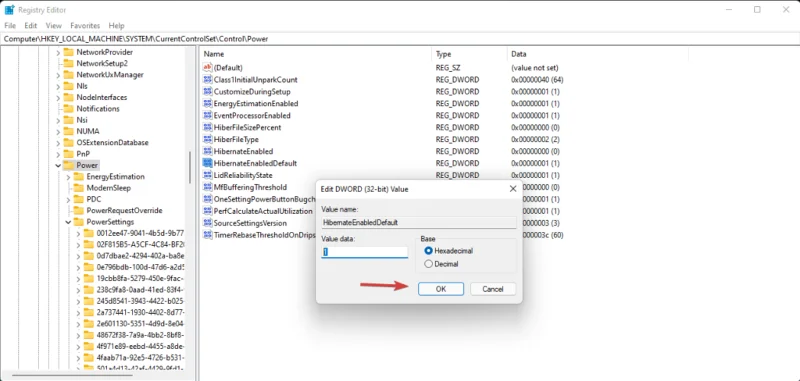Click the NetworkProvider folder icon
The height and width of the screenshot is (381, 800).
click(68, 52)
